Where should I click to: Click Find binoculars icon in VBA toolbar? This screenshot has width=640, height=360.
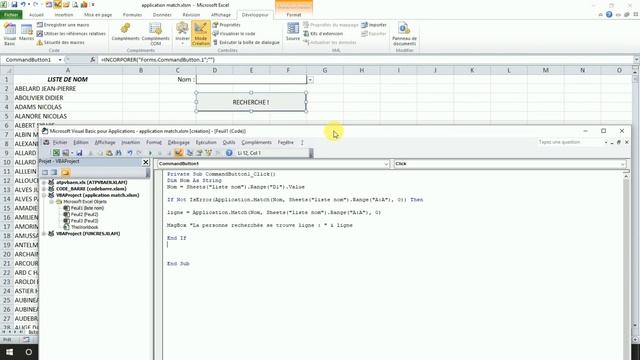click(118, 153)
